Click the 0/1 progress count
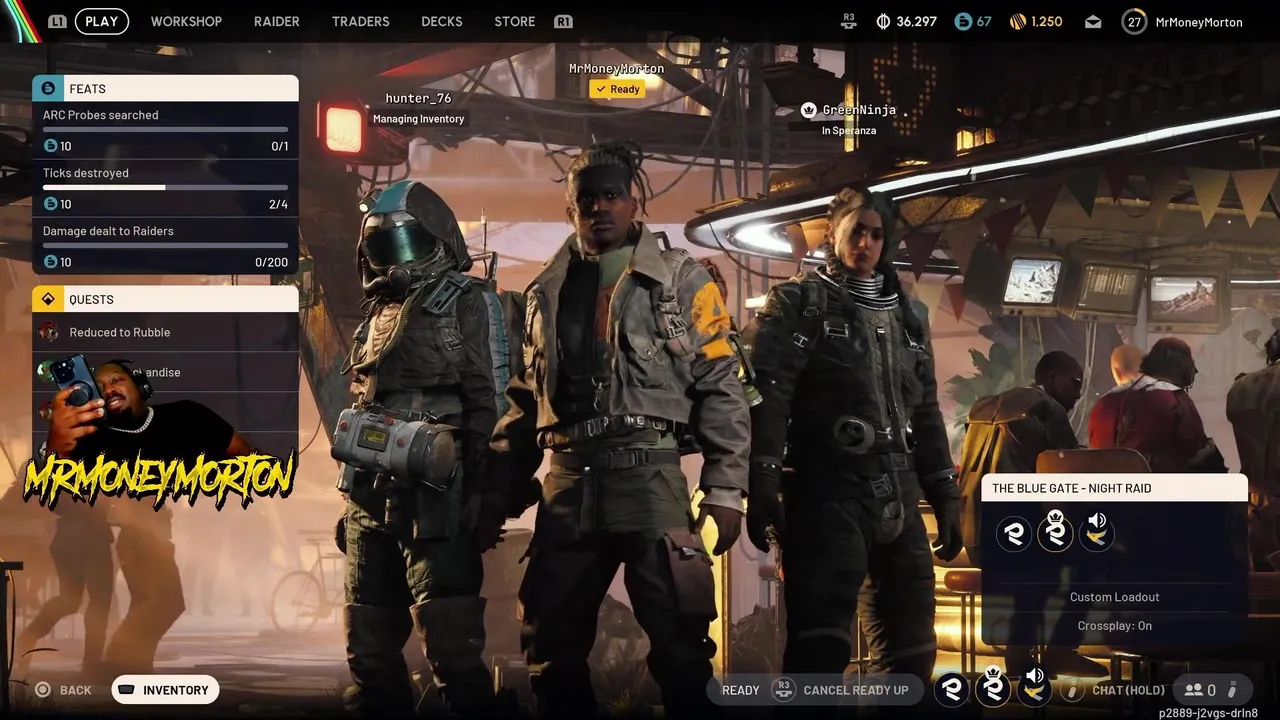This screenshot has height=720, width=1280. pos(279,146)
